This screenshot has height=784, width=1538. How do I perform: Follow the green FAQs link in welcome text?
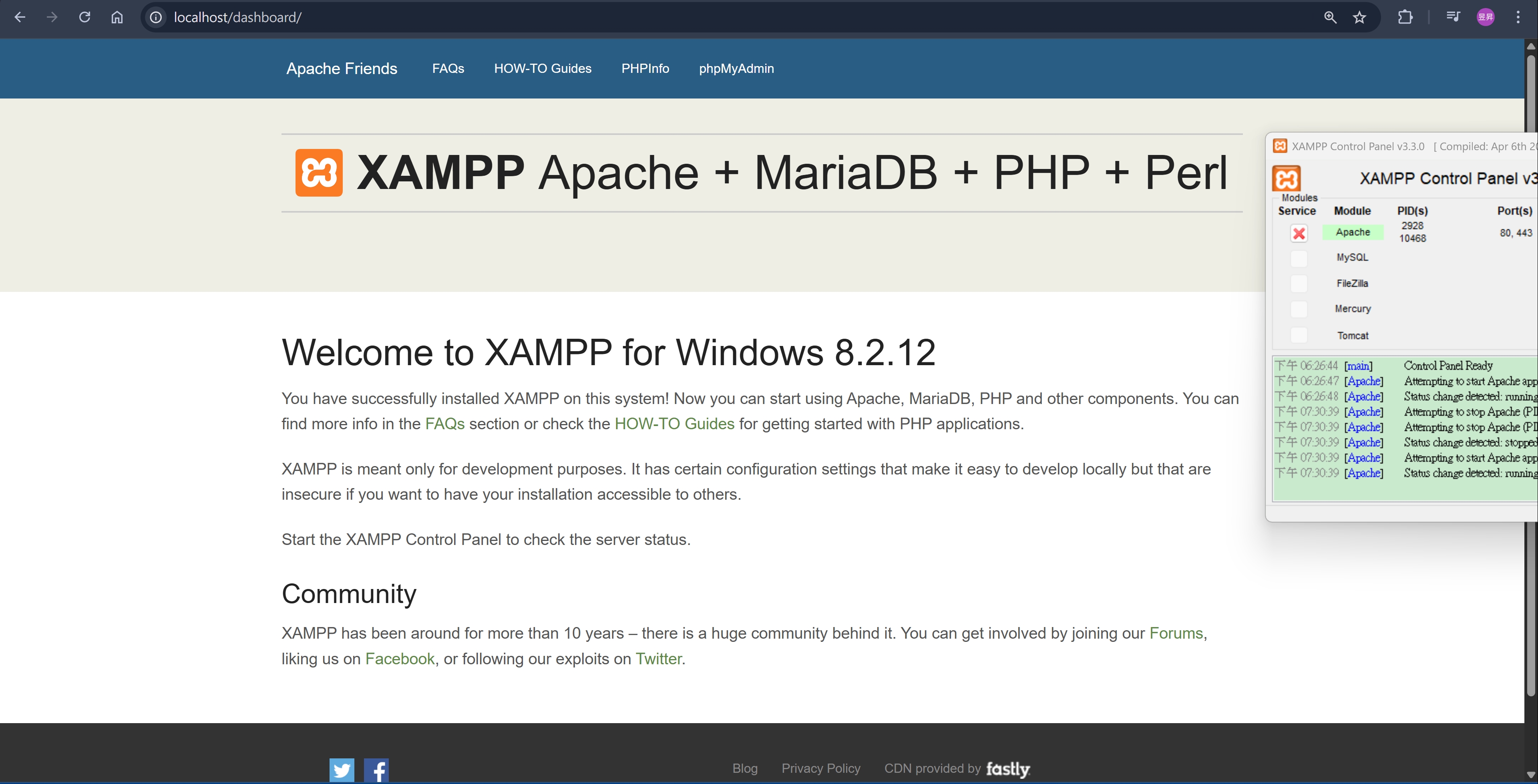pyautogui.click(x=445, y=424)
